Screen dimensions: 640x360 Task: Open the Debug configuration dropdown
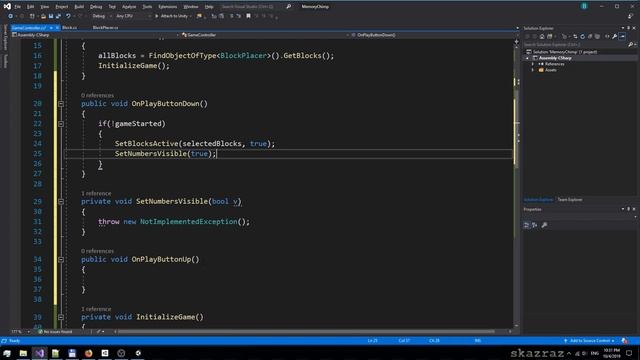[101, 16]
